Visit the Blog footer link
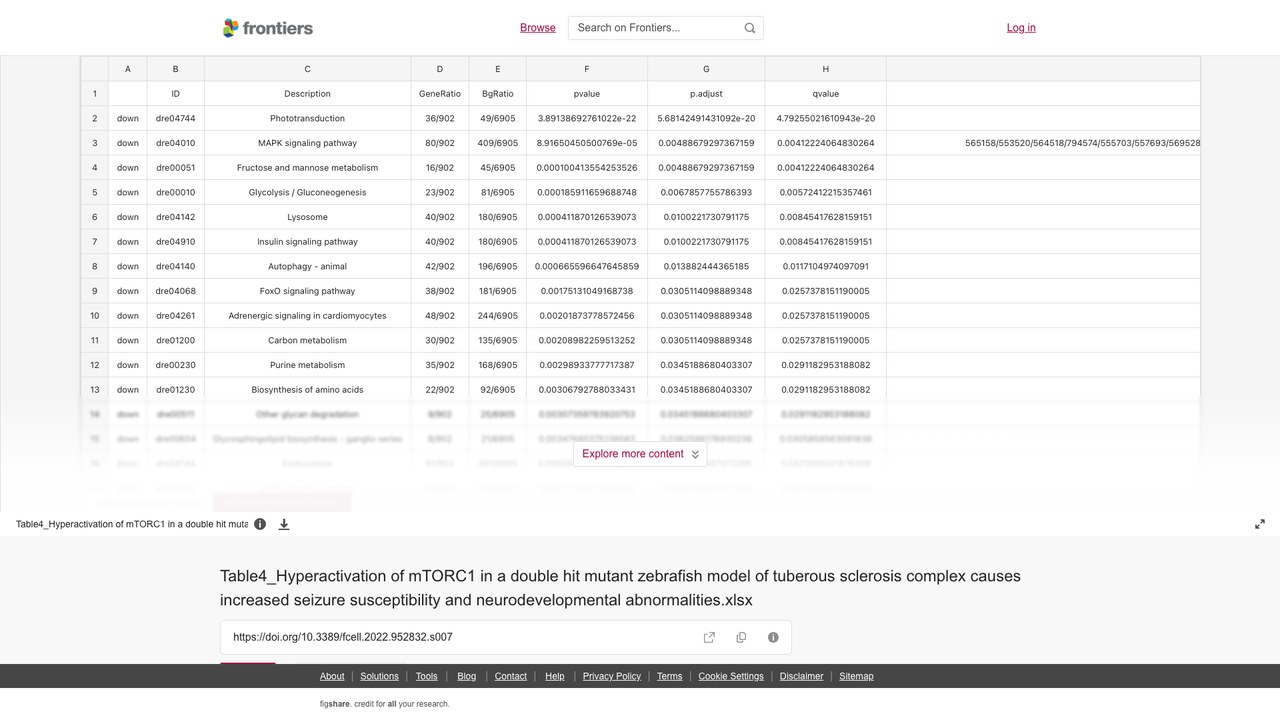The width and height of the screenshot is (1280, 720). (x=467, y=676)
